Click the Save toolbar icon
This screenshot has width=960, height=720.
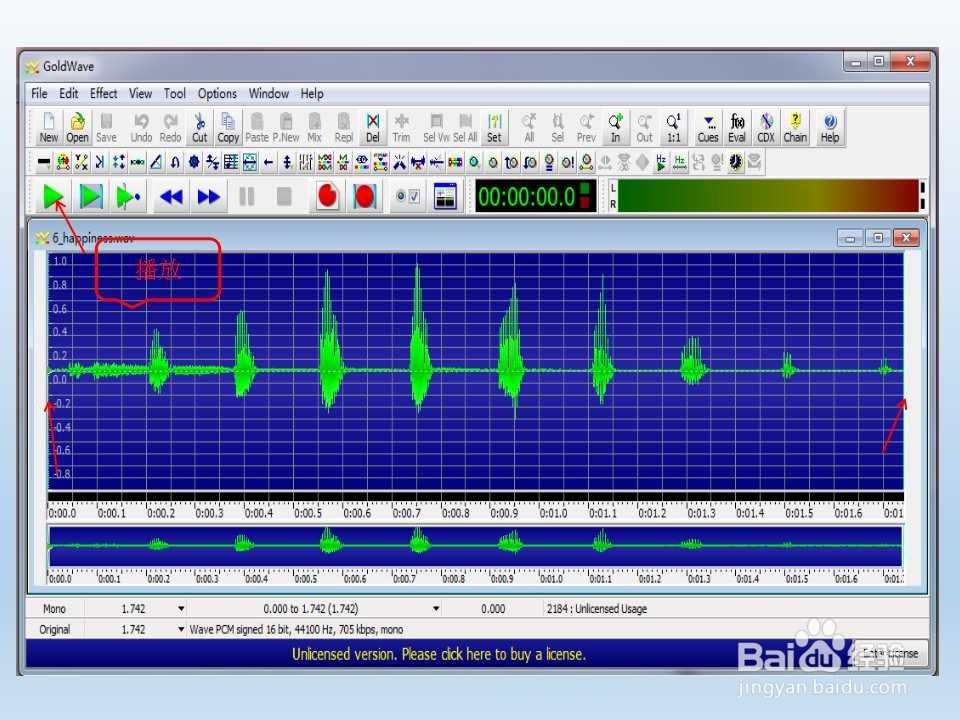(106, 128)
